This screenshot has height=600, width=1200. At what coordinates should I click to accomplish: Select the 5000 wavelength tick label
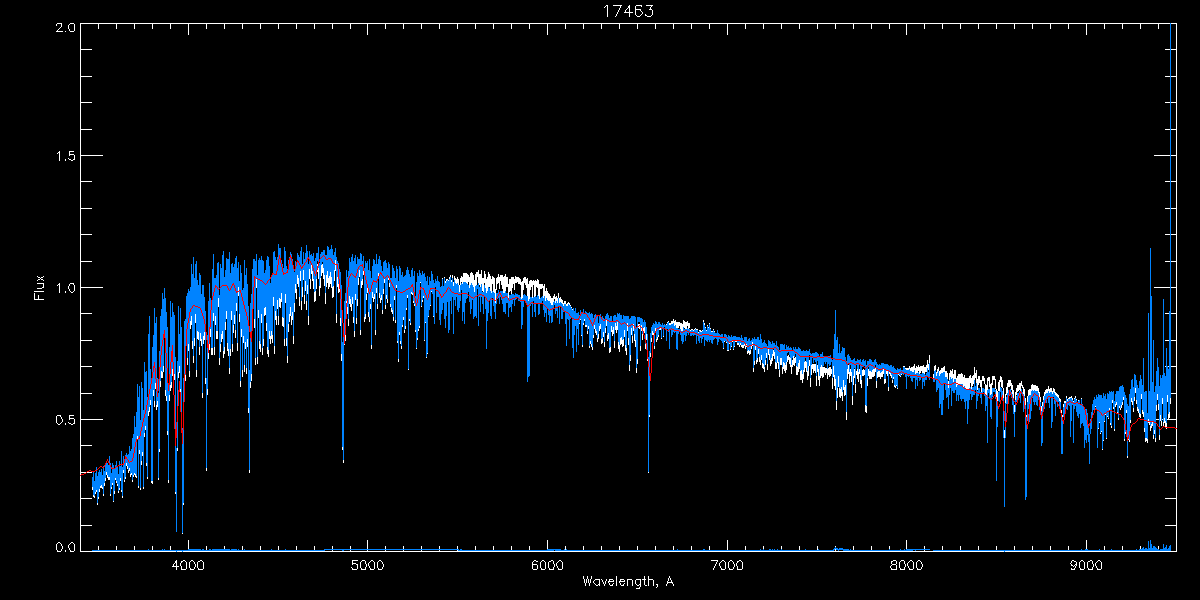[x=367, y=564]
